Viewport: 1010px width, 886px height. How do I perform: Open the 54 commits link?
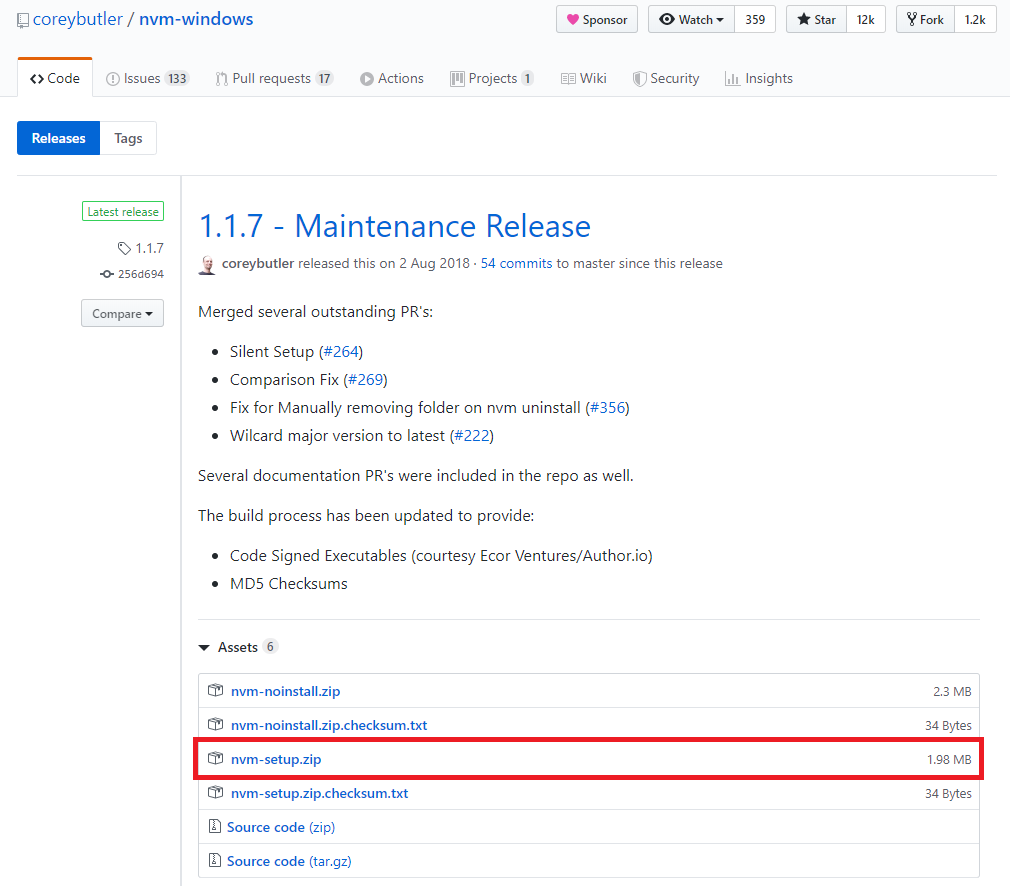pyautogui.click(x=517, y=264)
